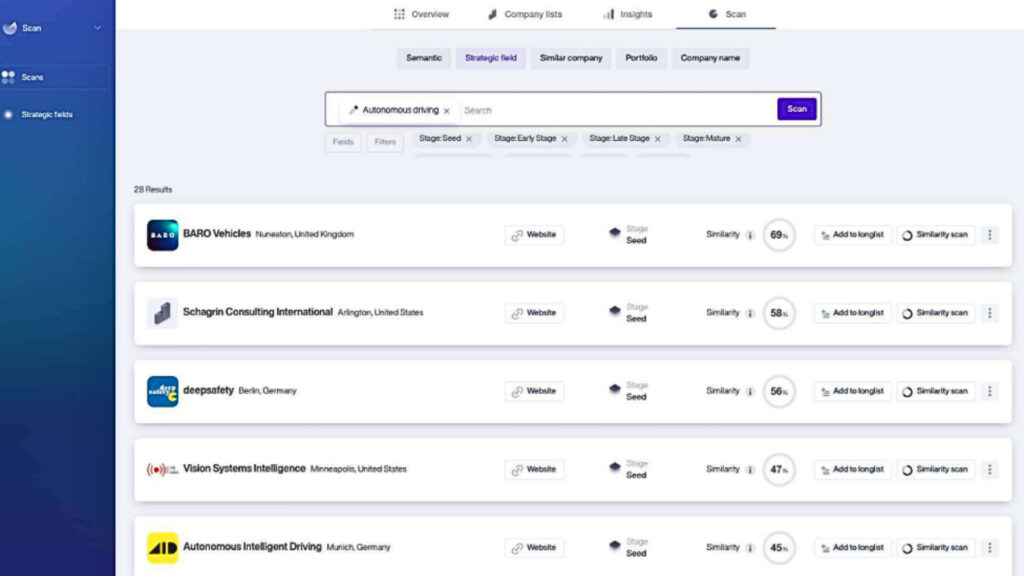Click the 69% similarity circle indicator
This screenshot has width=1024, height=576.
click(x=778, y=235)
